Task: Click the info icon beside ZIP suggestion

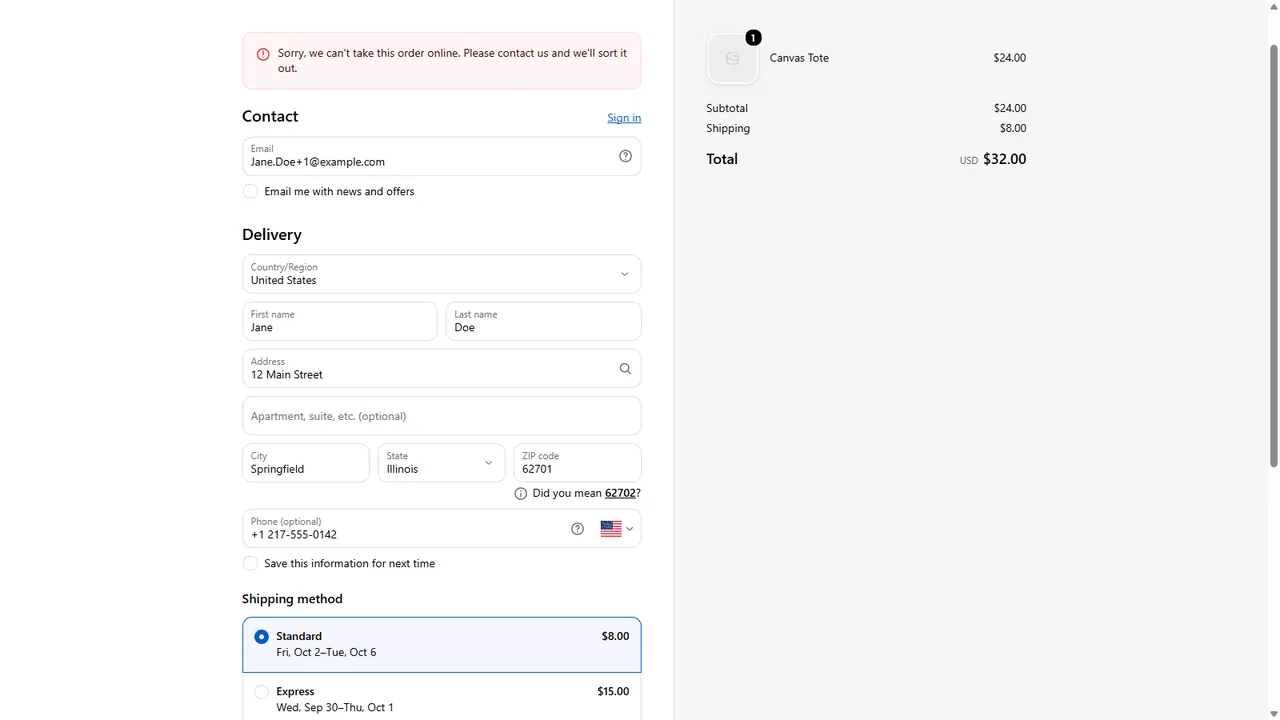Action: [520, 494]
